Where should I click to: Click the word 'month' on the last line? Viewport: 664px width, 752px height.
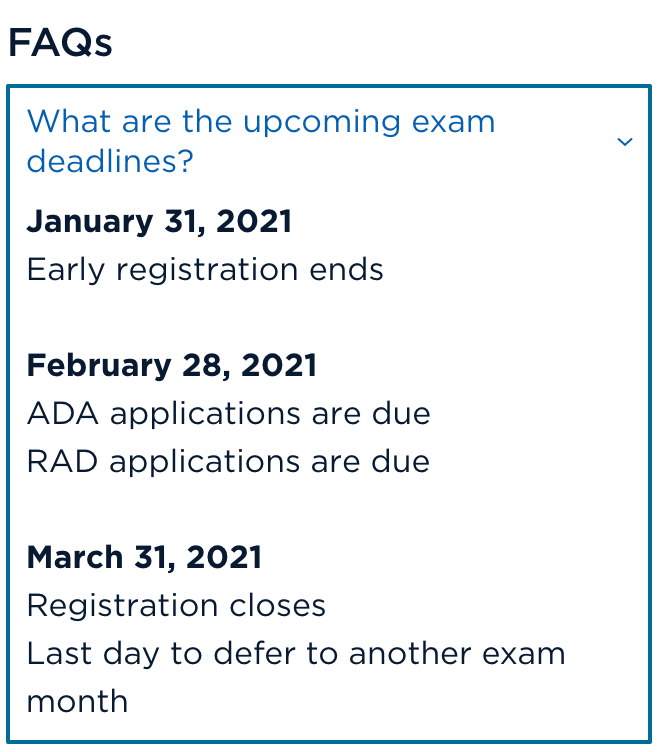[x=77, y=701]
